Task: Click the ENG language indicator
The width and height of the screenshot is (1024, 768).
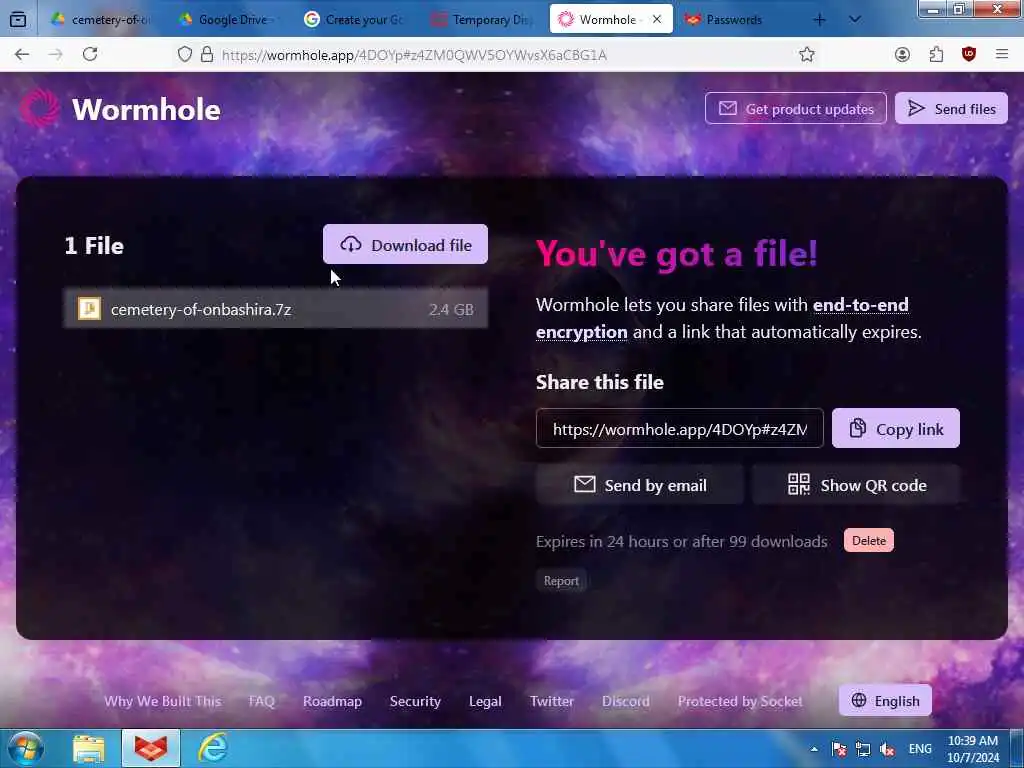Action: (x=920, y=749)
